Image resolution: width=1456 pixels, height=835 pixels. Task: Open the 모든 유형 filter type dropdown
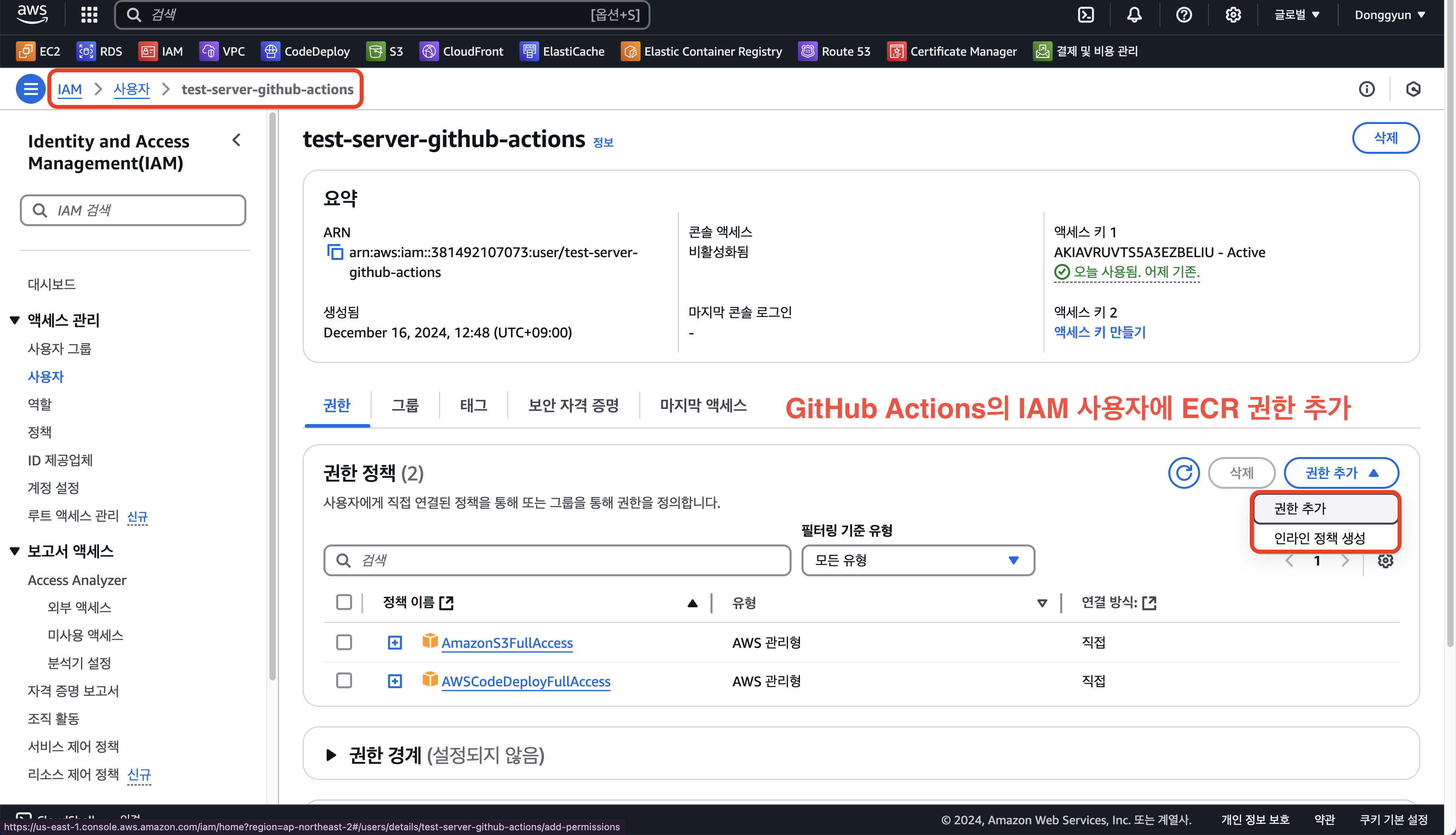click(x=917, y=560)
